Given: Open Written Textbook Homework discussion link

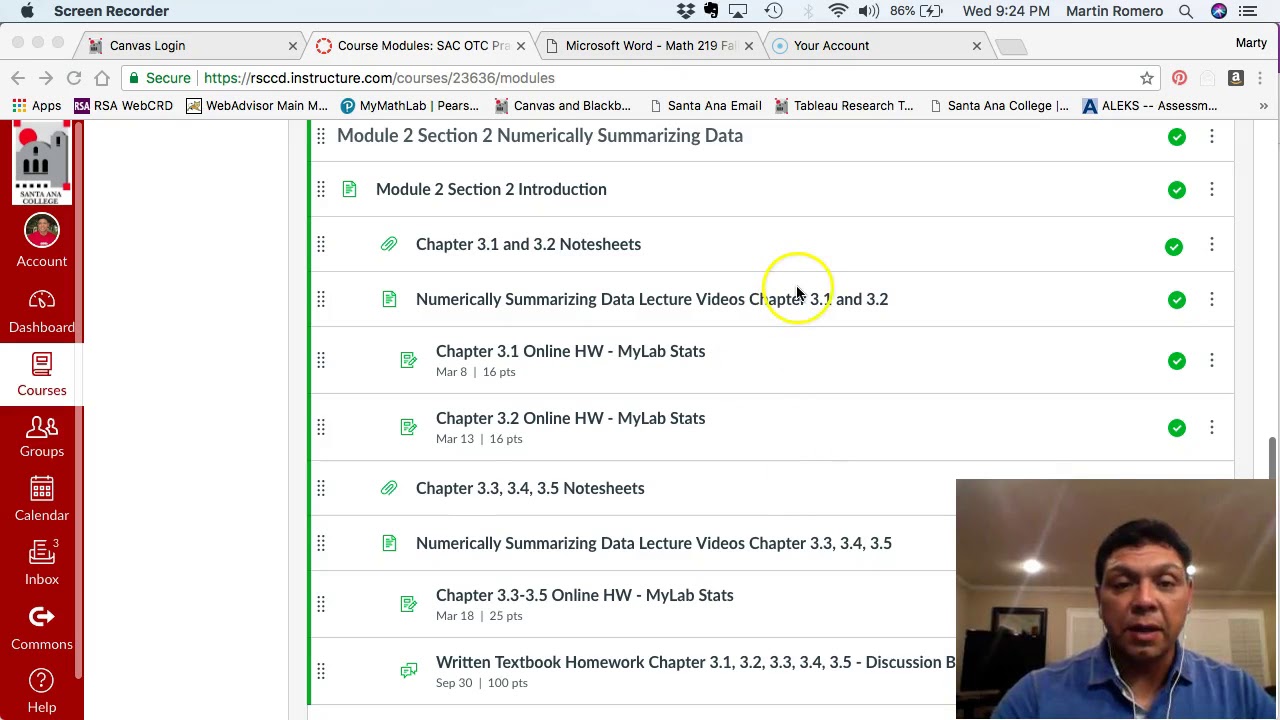Looking at the screenshot, I should [695, 662].
